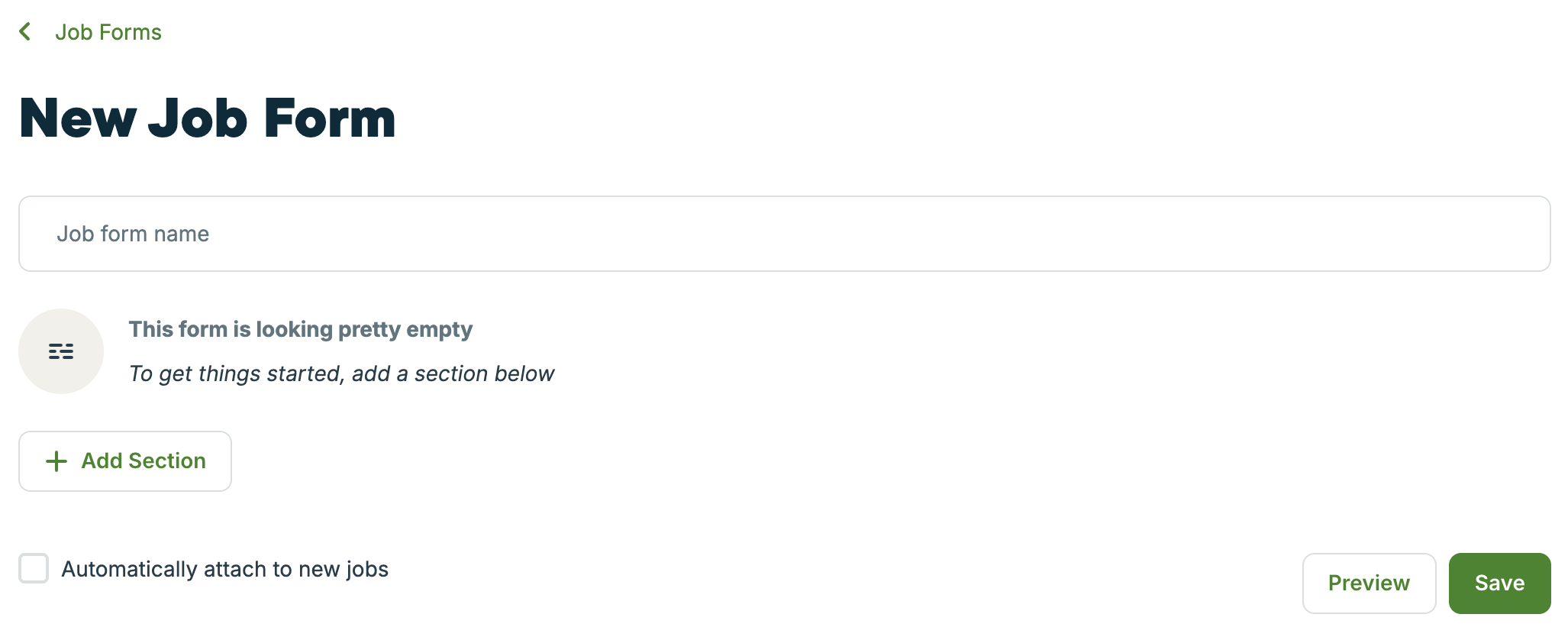The width and height of the screenshot is (1568, 640).
Task: Click the green Save button
Action: click(1499, 583)
